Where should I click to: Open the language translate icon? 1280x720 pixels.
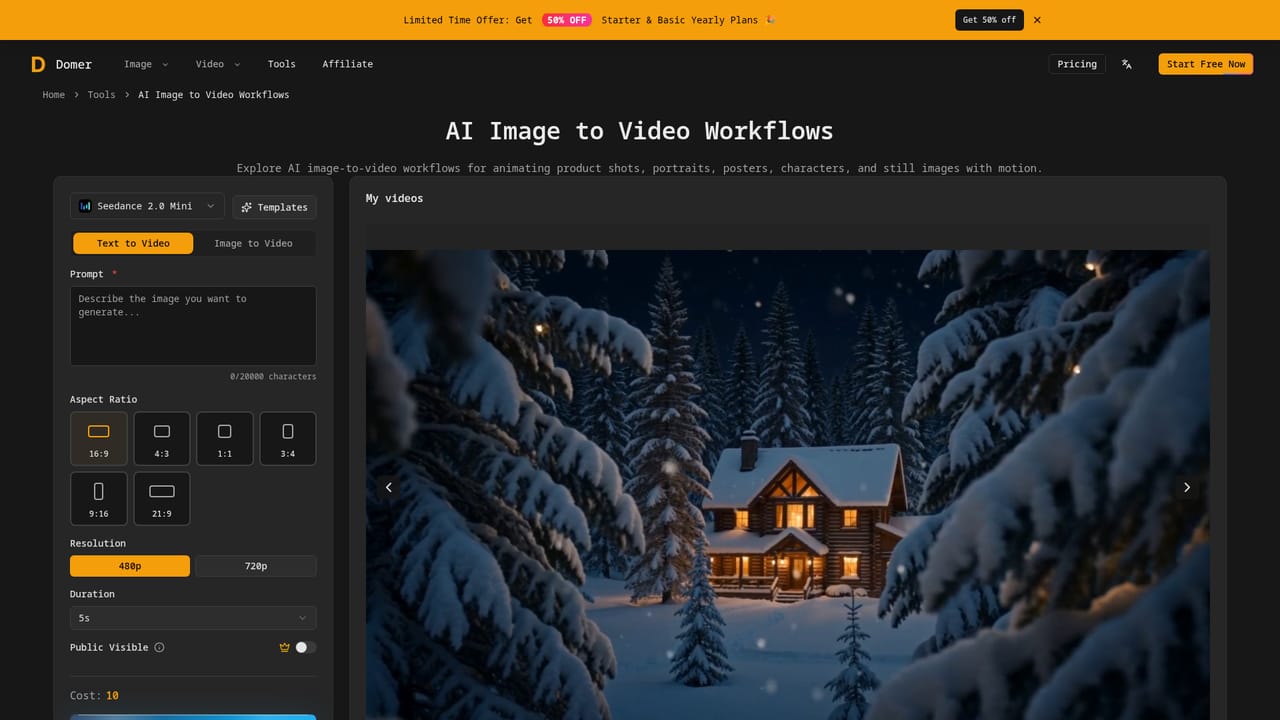1127,64
